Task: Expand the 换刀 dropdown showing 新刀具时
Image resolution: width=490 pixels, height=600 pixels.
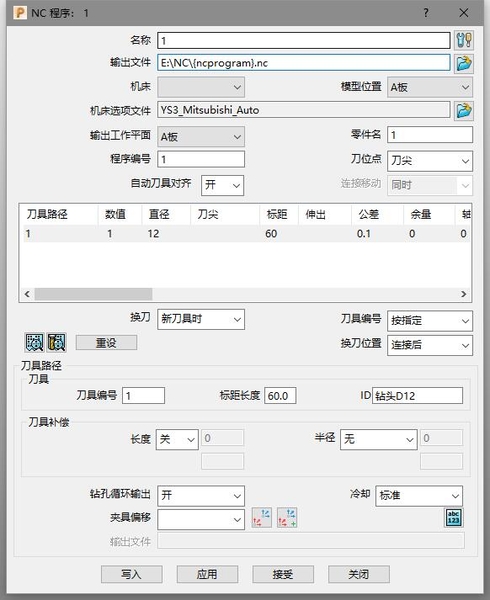Action: 201,319
